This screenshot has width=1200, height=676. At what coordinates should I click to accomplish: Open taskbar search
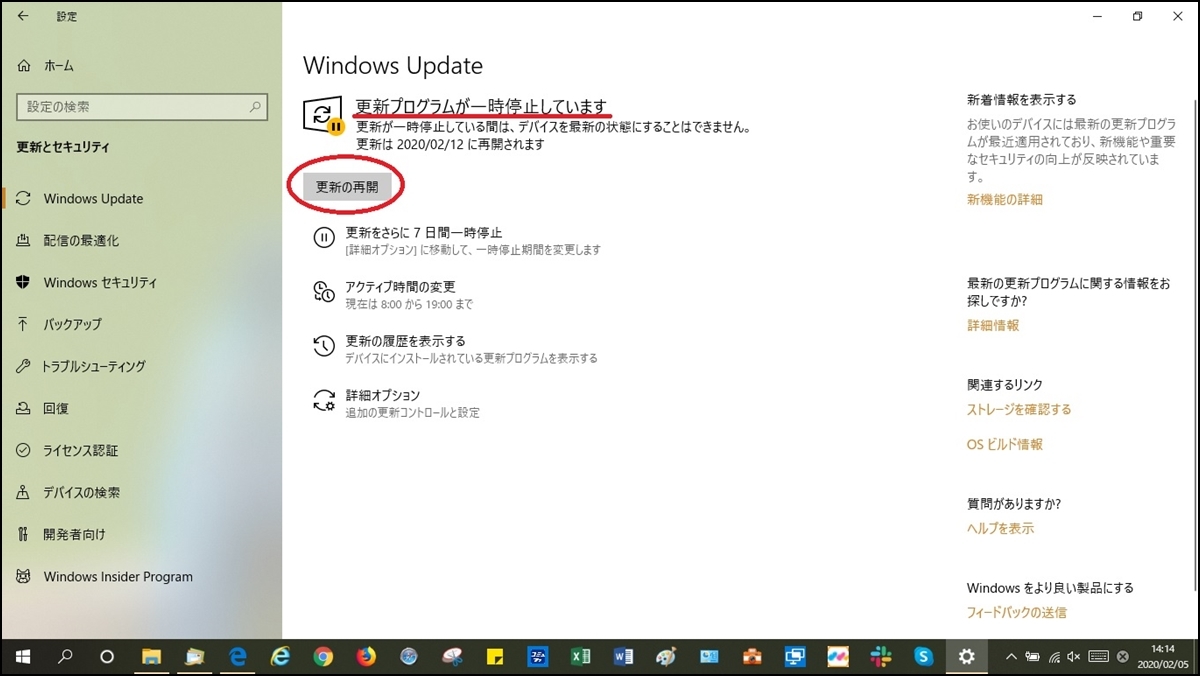pos(66,657)
